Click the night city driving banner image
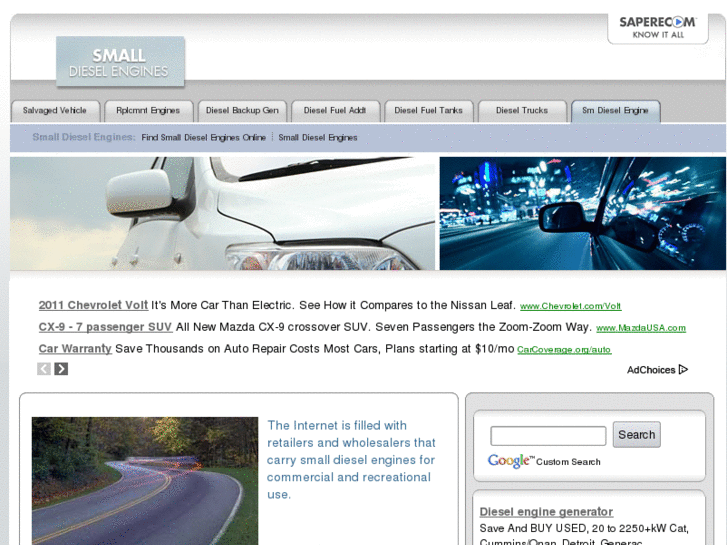Screen dimensions: 727x545 click(x=583, y=213)
